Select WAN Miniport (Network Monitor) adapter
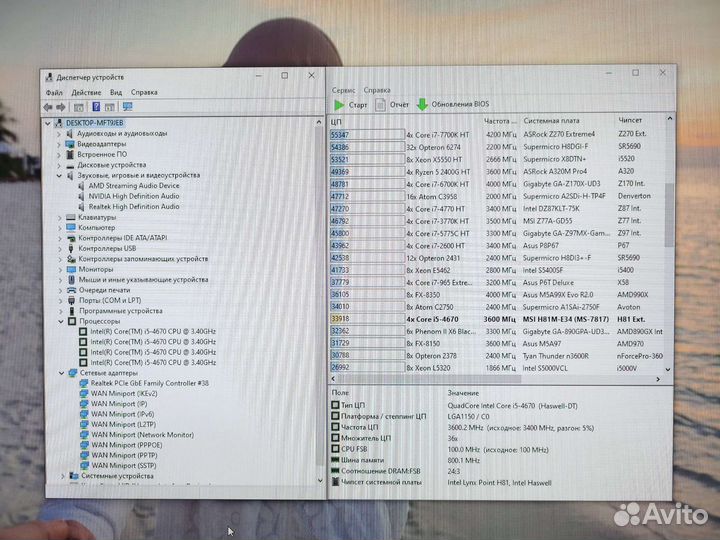 click(142, 435)
